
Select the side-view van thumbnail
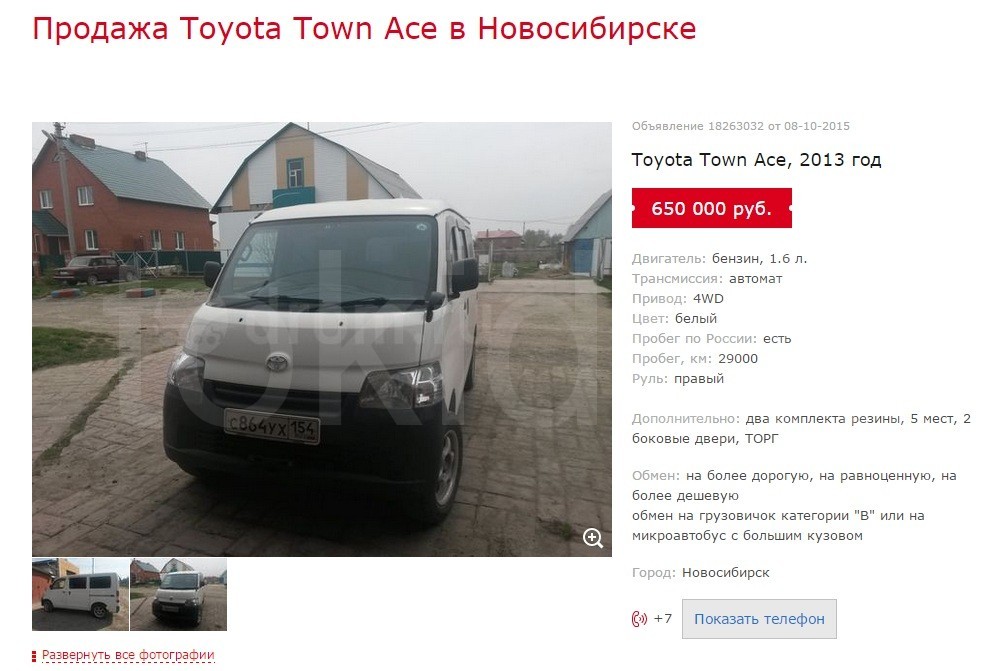[x=80, y=595]
